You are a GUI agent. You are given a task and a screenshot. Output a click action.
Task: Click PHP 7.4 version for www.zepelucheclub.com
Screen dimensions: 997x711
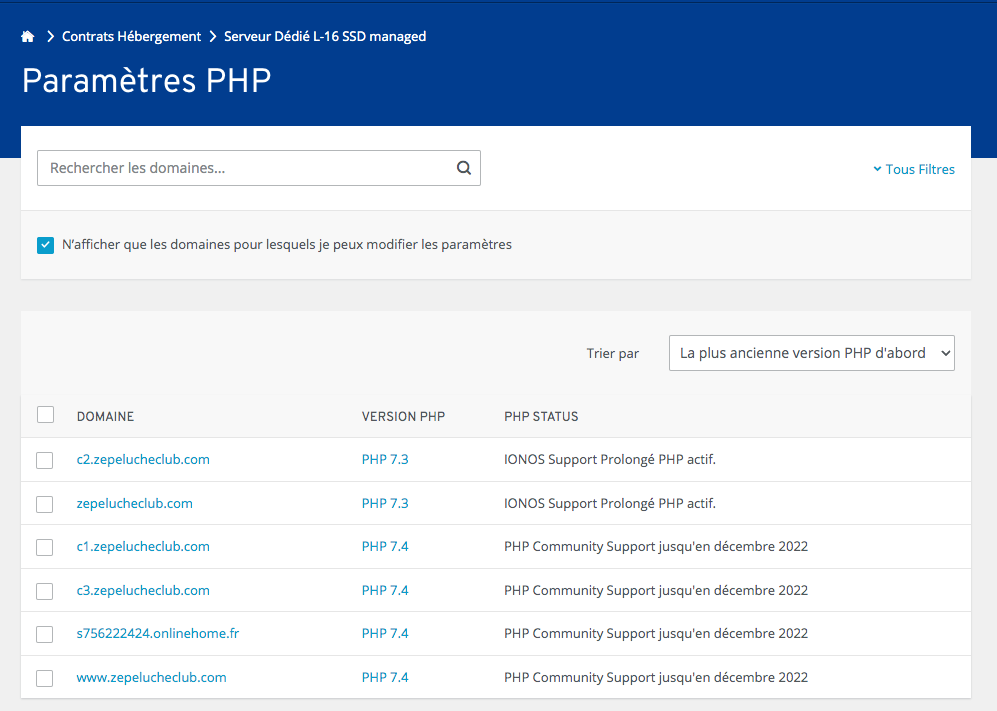tap(385, 677)
